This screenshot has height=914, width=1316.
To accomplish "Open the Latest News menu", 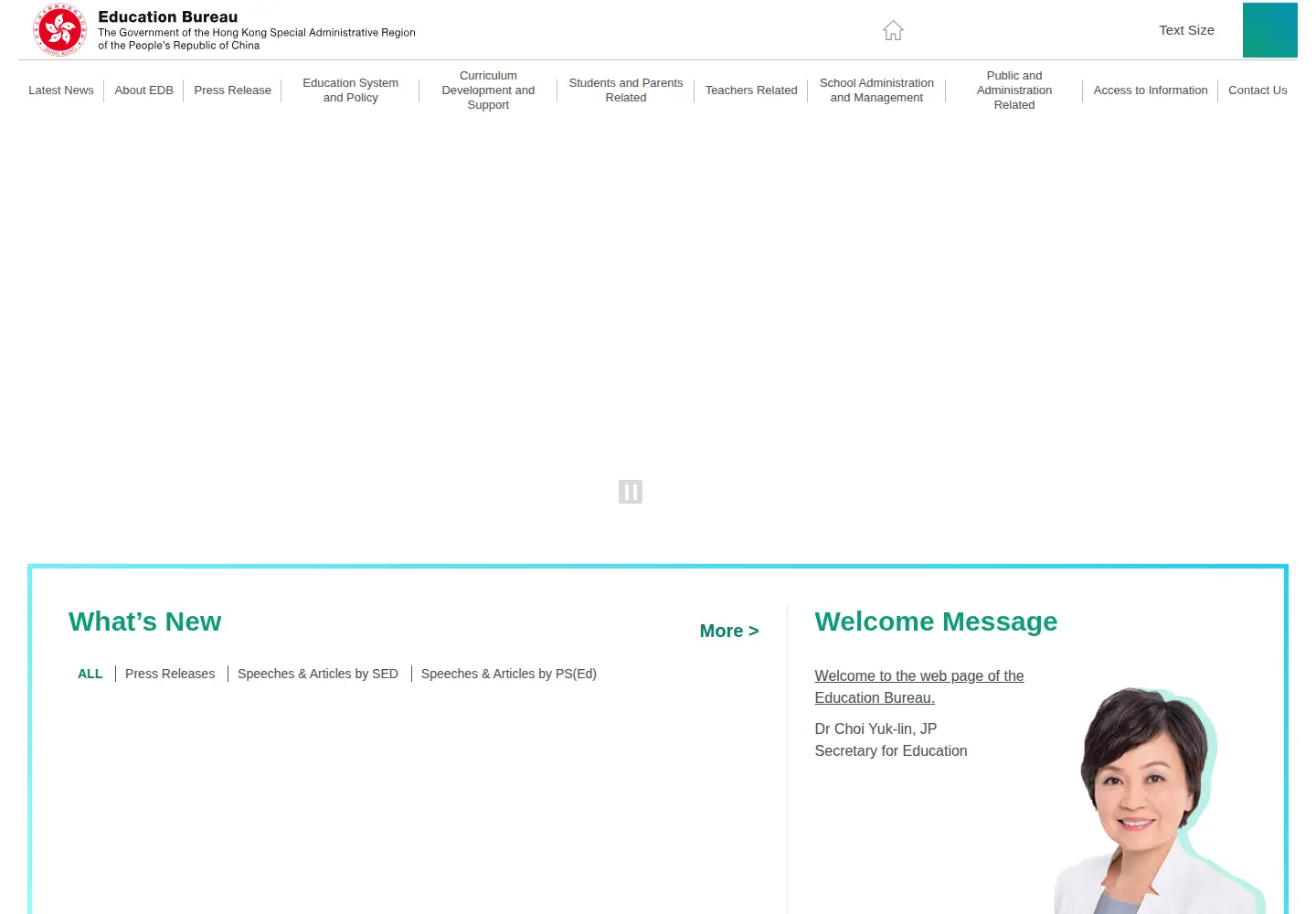I will (61, 90).
